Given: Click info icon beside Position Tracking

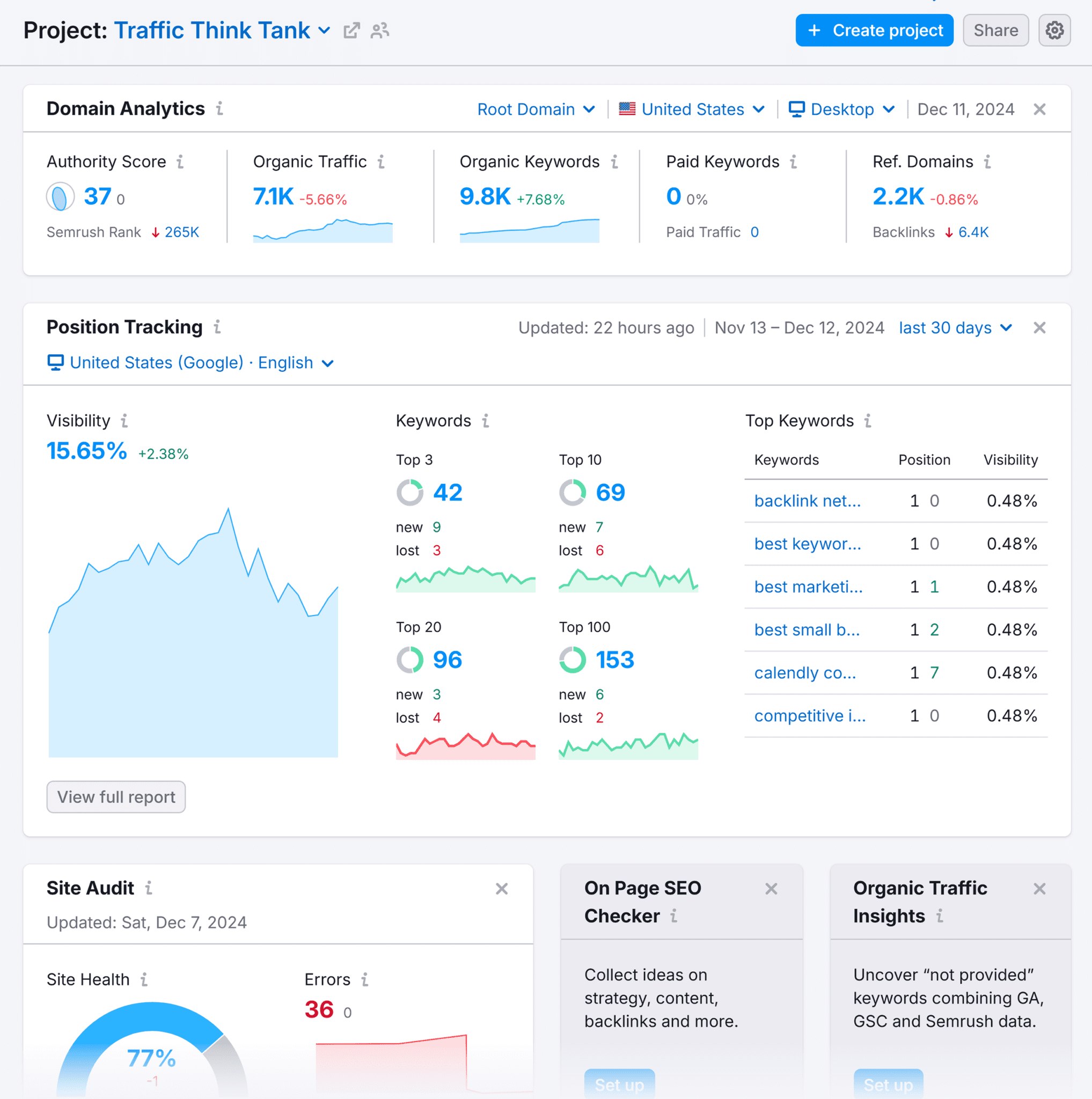Looking at the screenshot, I should (x=217, y=326).
